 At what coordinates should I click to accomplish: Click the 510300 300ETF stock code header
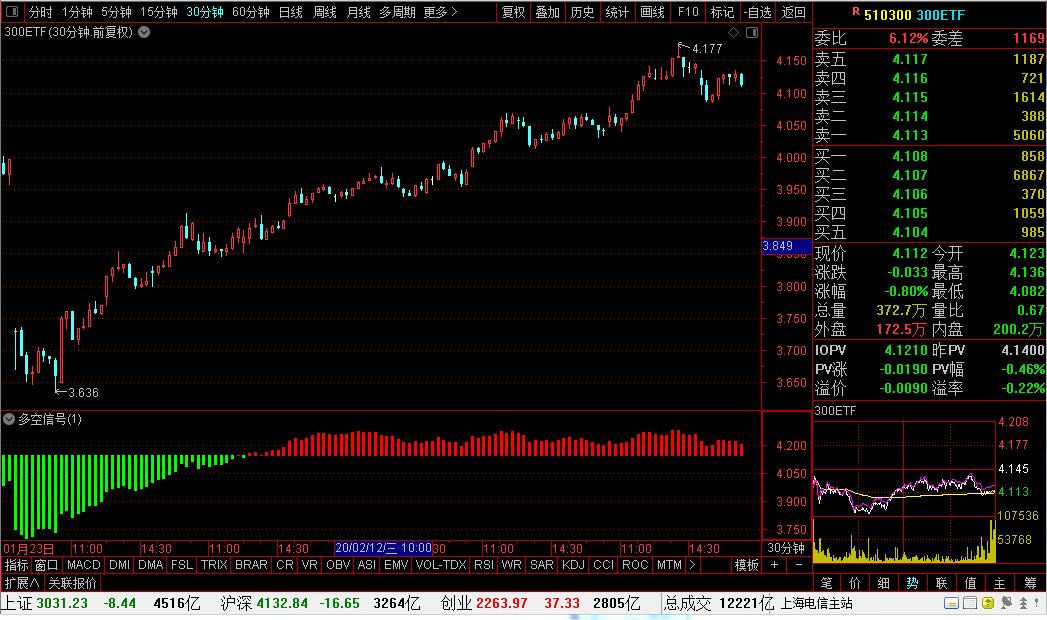(x=914, y=14)
